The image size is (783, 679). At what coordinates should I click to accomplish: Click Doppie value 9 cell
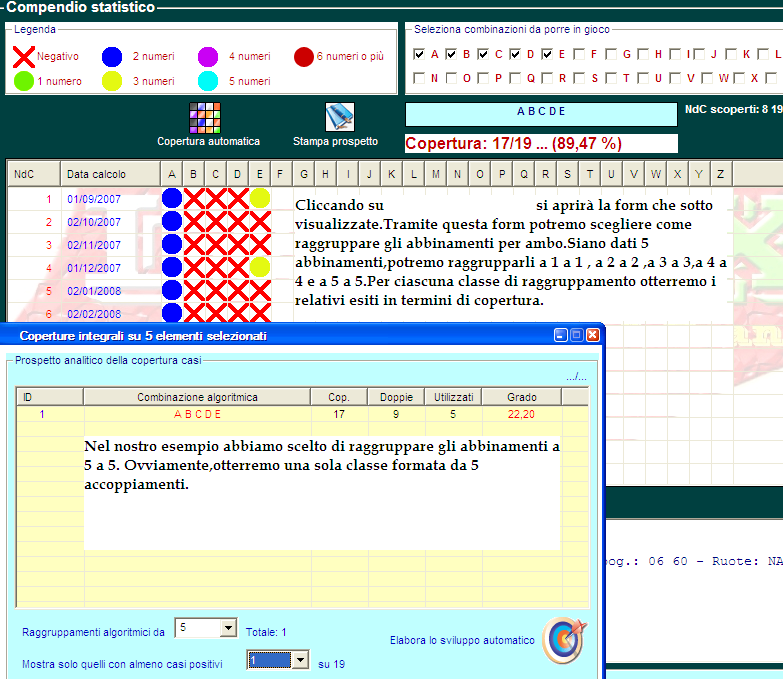click(x=396, y=414)
